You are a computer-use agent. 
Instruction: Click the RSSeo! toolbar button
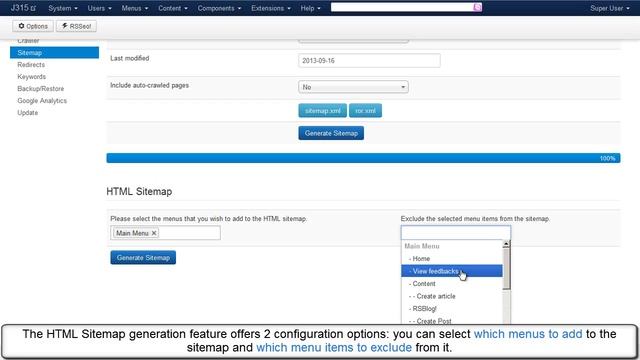76,26
